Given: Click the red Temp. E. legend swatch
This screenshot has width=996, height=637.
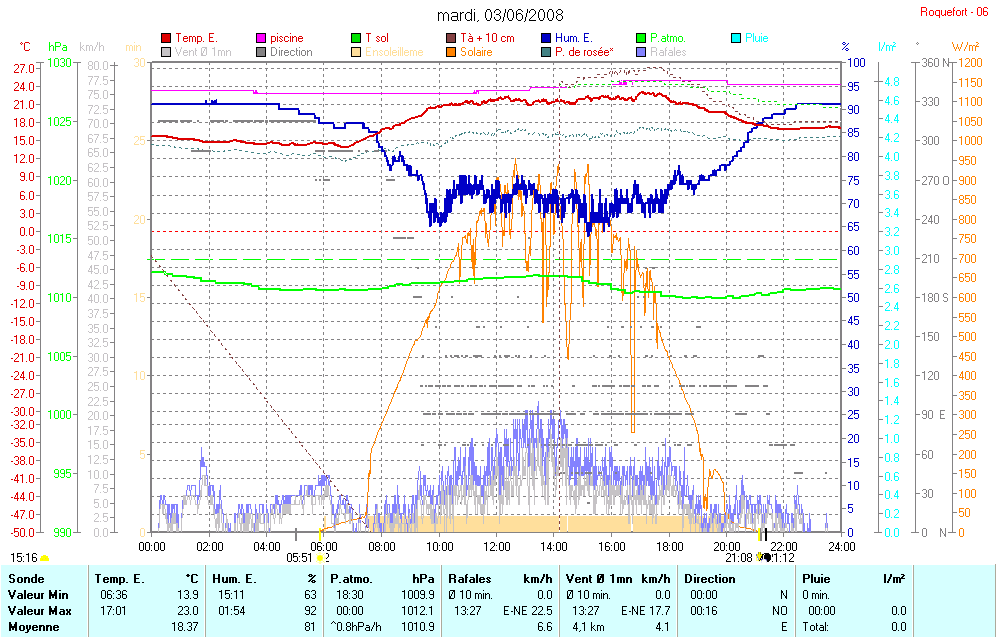Looking at the screenshot, I should point(166,38).
